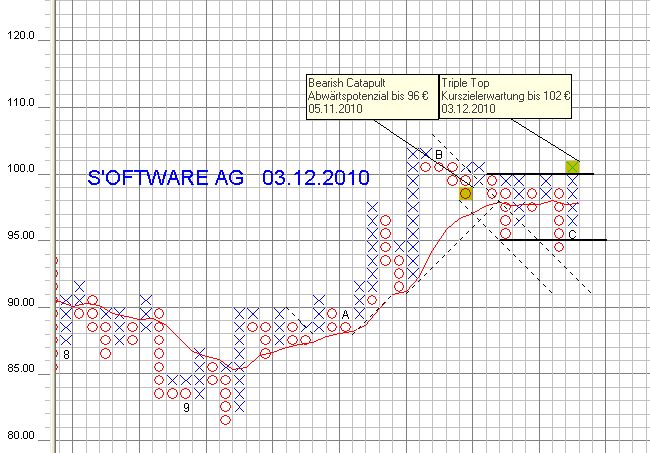Click the month marker 8
The width and height of the screenshot is (650, 453).
tap(66, 355)
